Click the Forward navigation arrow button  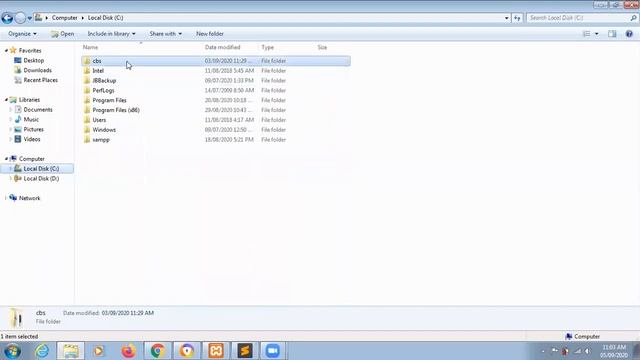click(20, 18)
